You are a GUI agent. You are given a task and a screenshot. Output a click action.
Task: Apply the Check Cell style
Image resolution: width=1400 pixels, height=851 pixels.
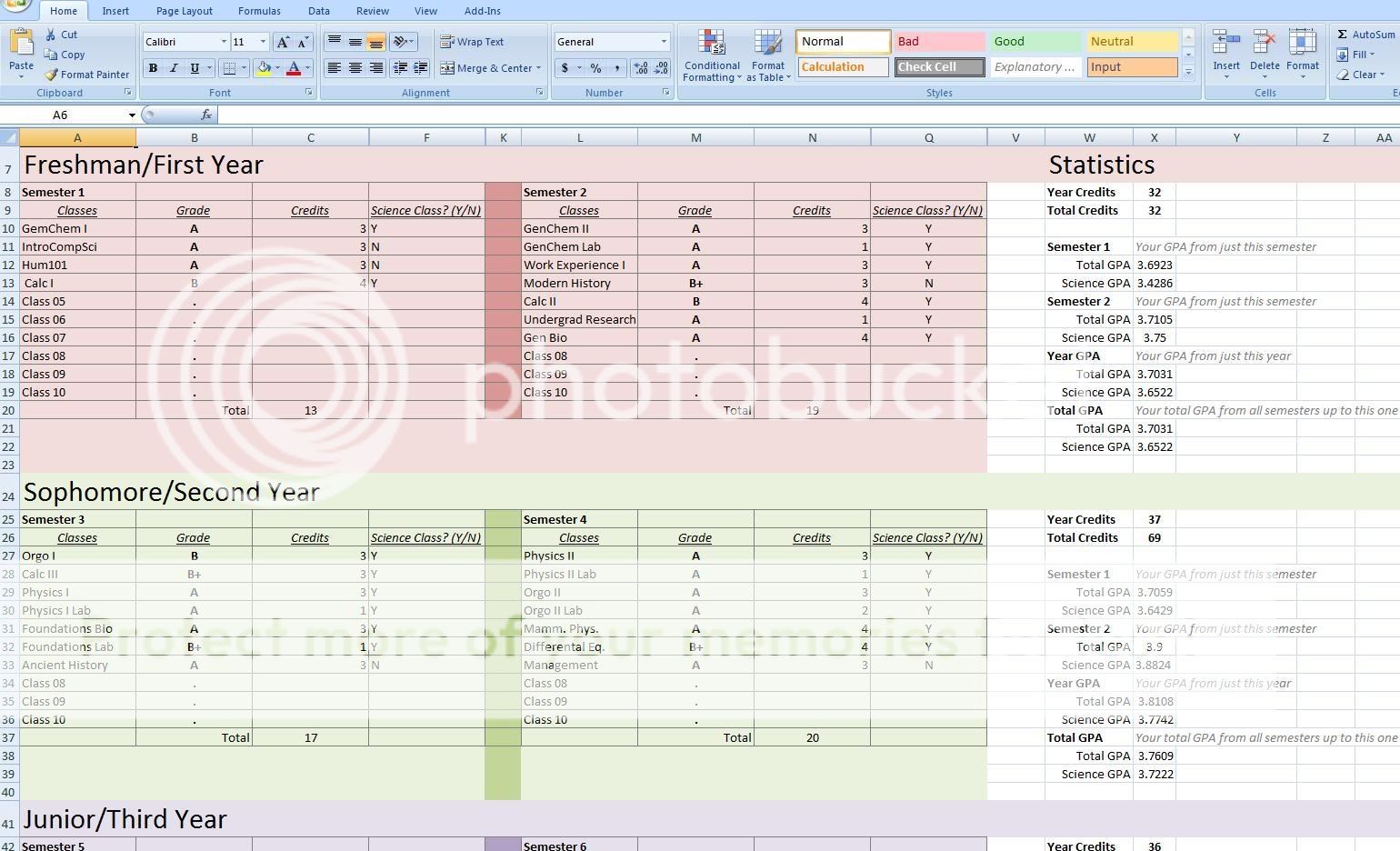pos(939,67)
